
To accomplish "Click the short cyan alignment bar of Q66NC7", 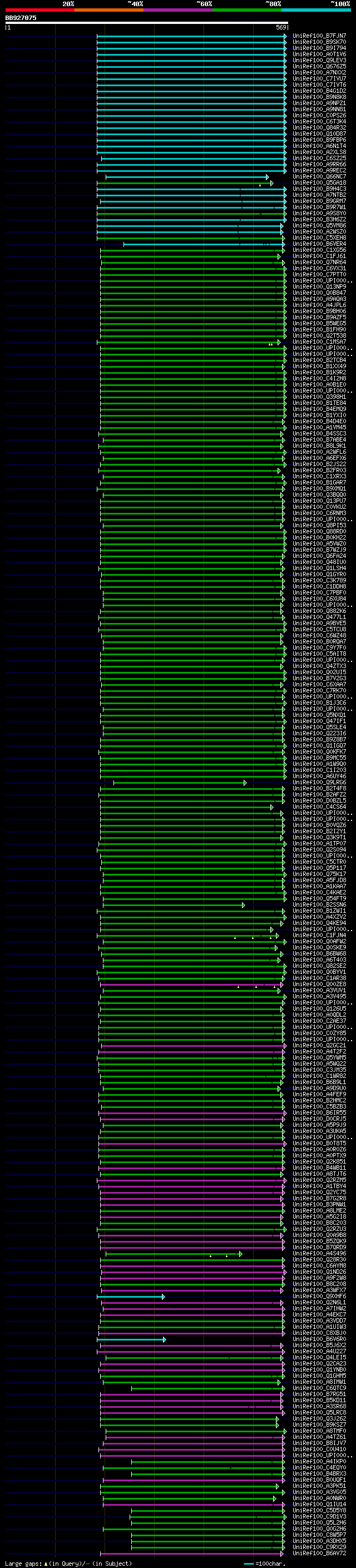I will click(187, 177).
